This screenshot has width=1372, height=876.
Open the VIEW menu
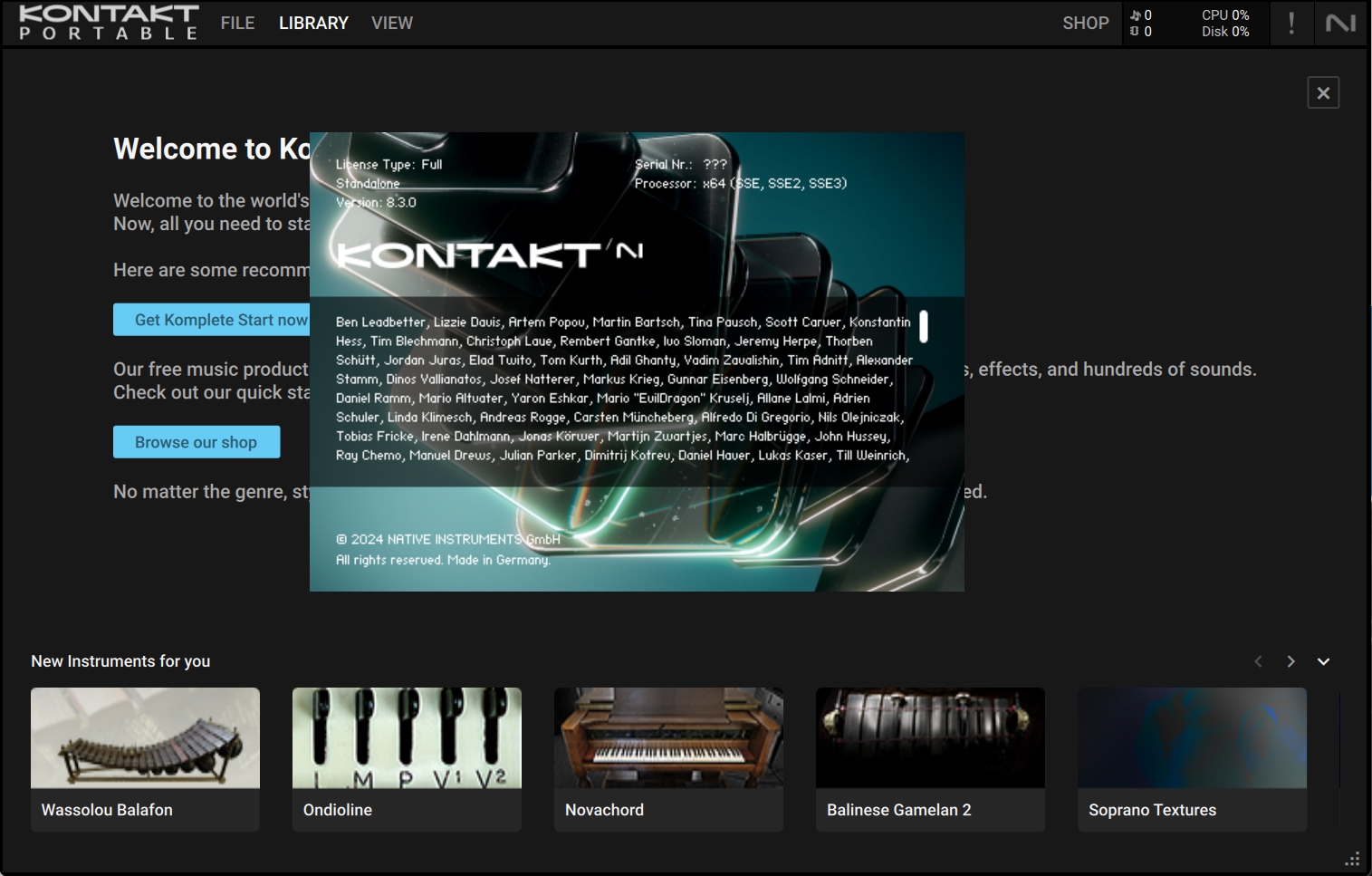(392, 24)
